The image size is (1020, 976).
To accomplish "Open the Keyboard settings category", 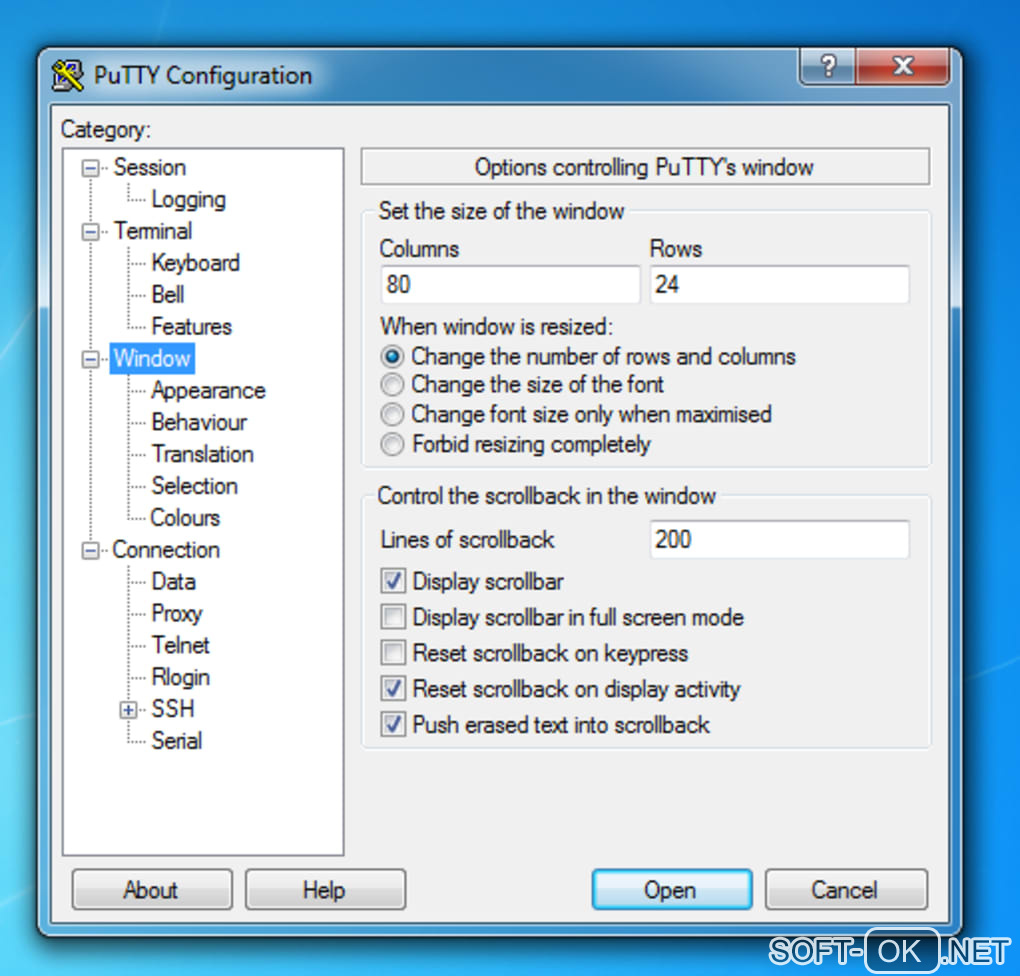I will tap(195, 263).
